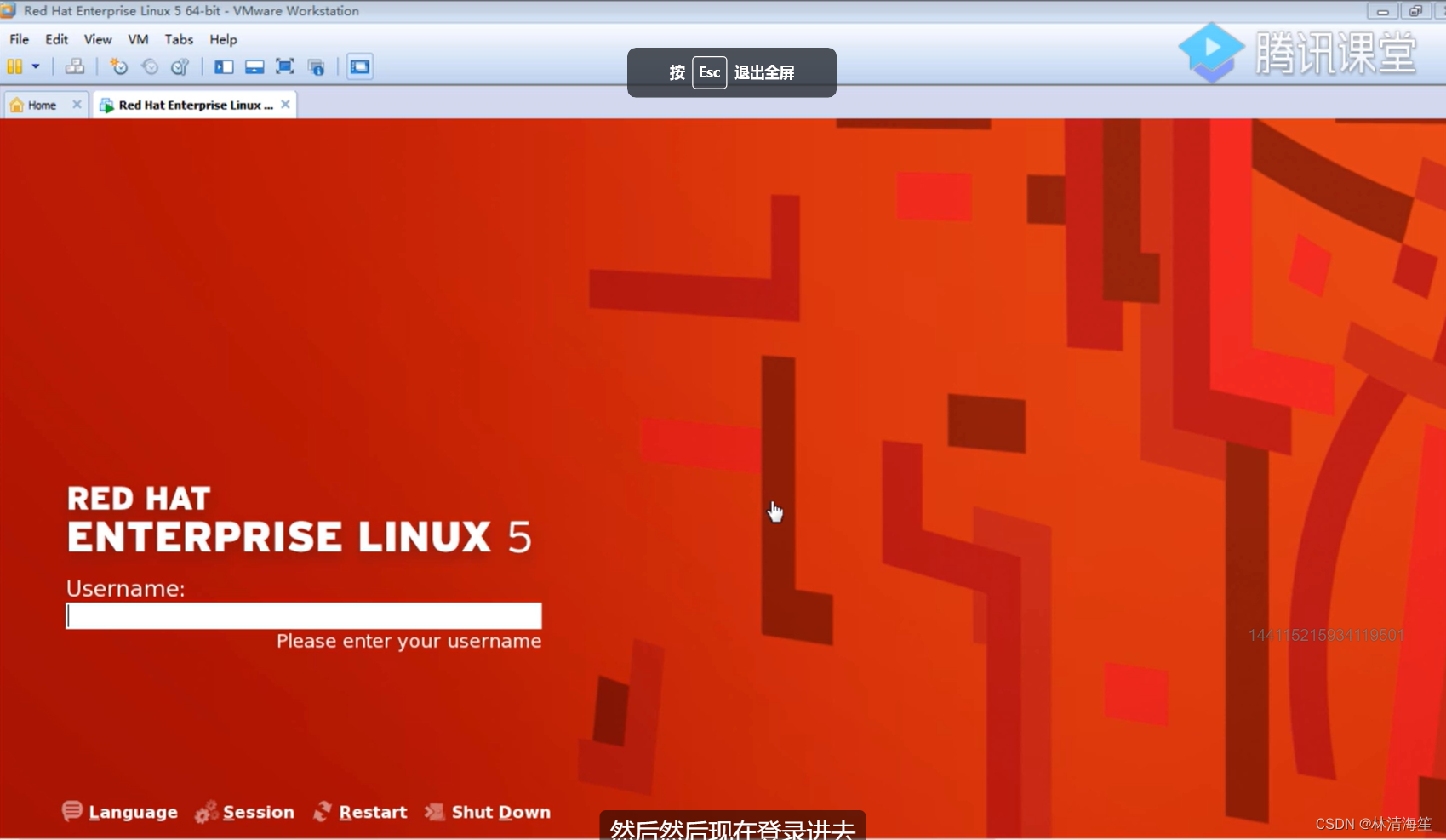
Task: Click Shut Down on the login screen
Action: coord(500,812)
